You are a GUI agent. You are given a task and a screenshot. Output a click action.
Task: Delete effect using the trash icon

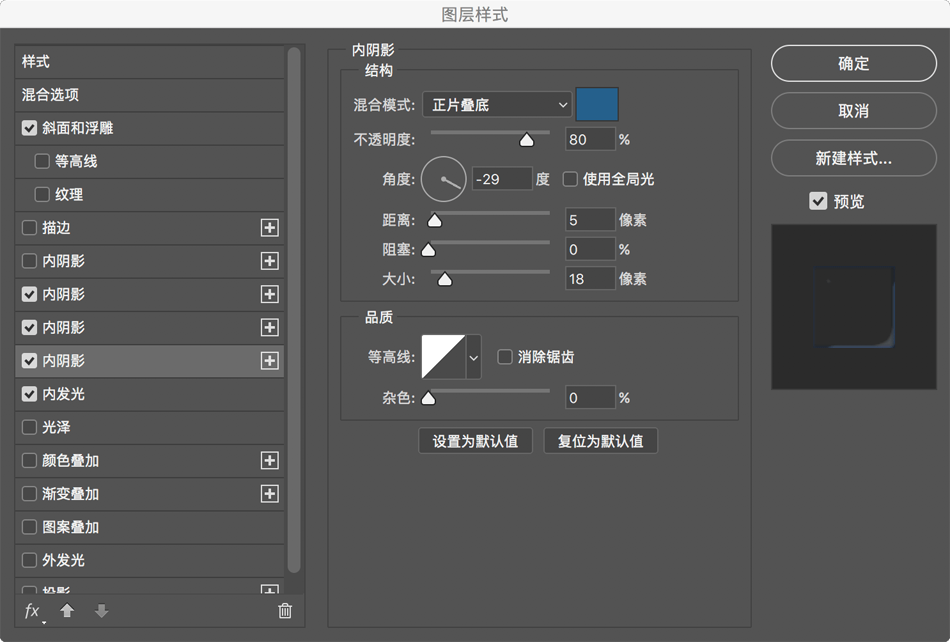point(285,611)
